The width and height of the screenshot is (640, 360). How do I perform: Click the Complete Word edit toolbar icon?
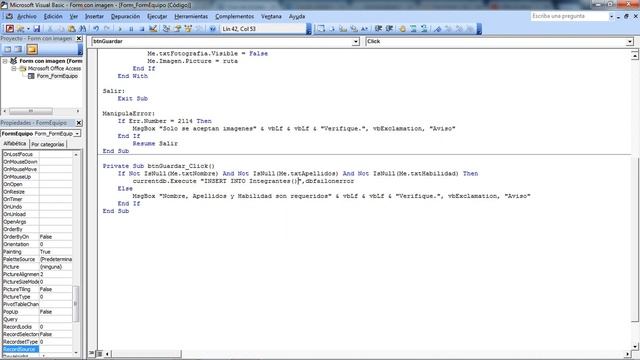[364, 29]
